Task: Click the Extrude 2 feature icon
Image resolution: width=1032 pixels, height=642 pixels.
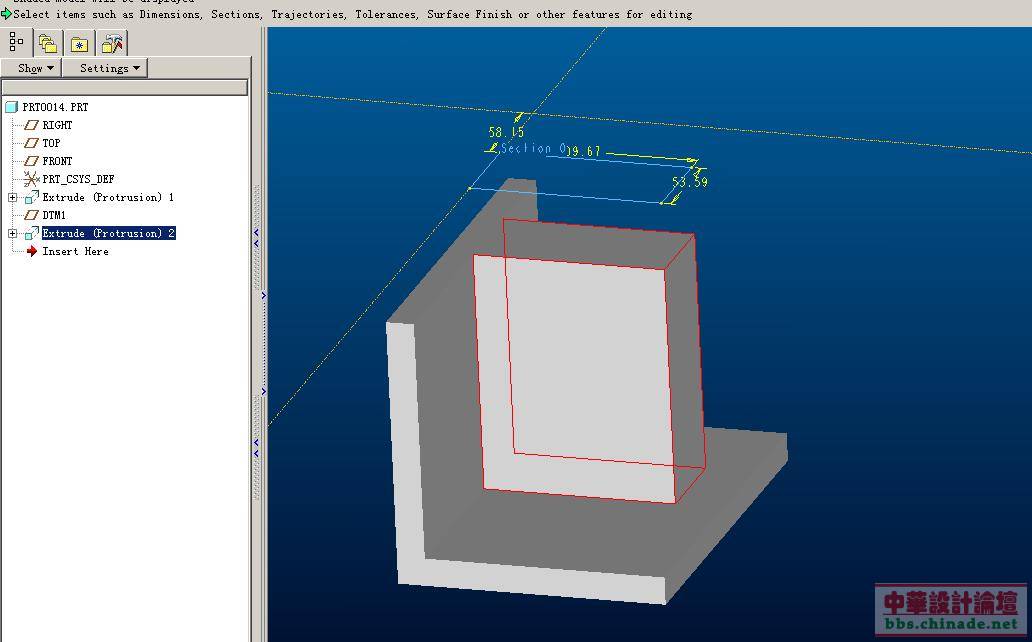Action: point(32,233)
